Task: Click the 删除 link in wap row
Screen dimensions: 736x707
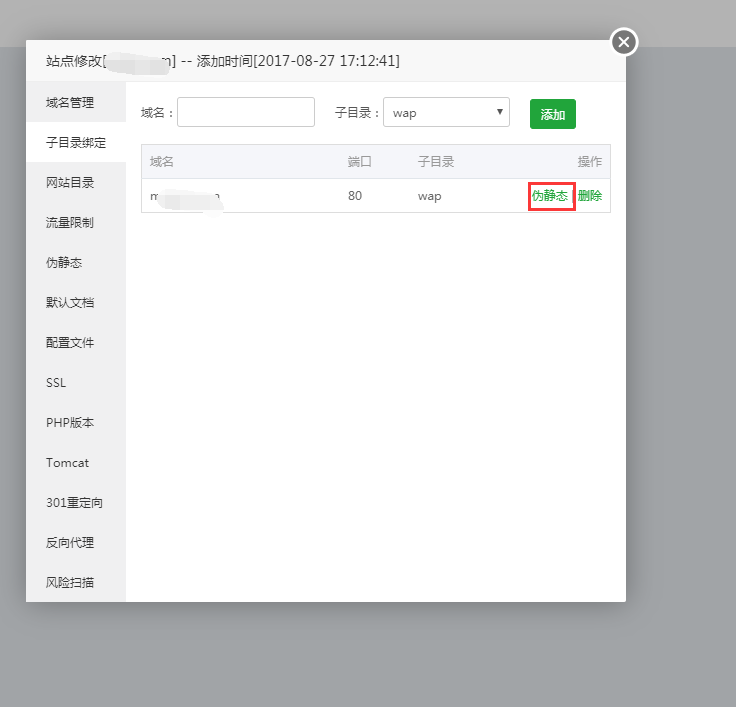Action: (590, 195)
